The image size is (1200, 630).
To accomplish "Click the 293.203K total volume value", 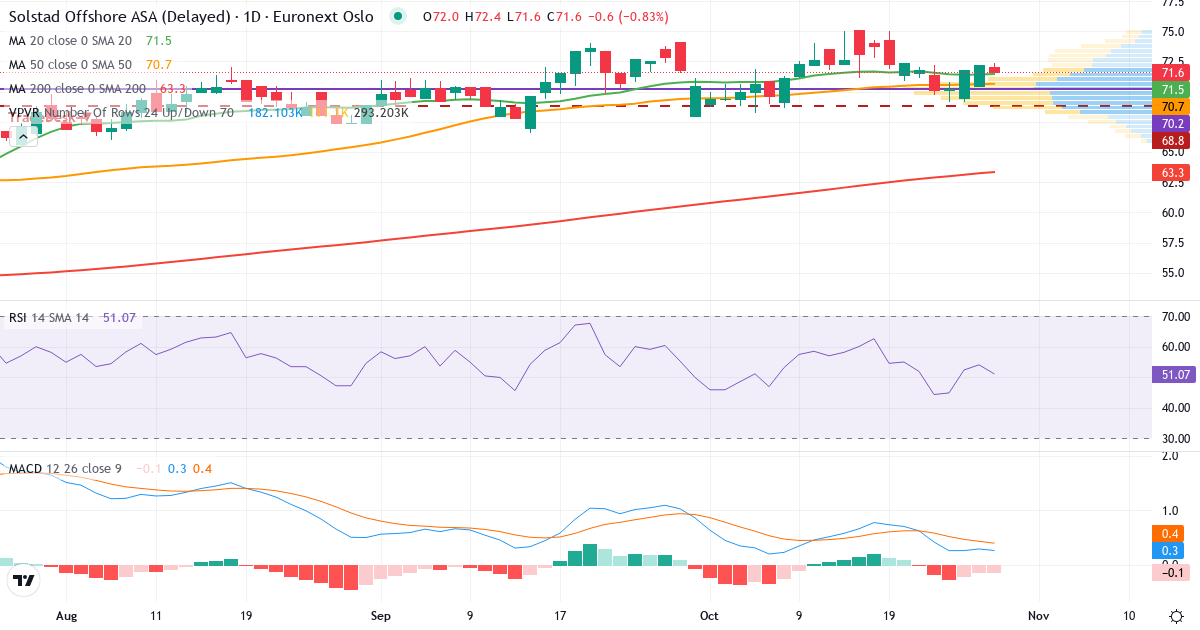I will point(381,113).
